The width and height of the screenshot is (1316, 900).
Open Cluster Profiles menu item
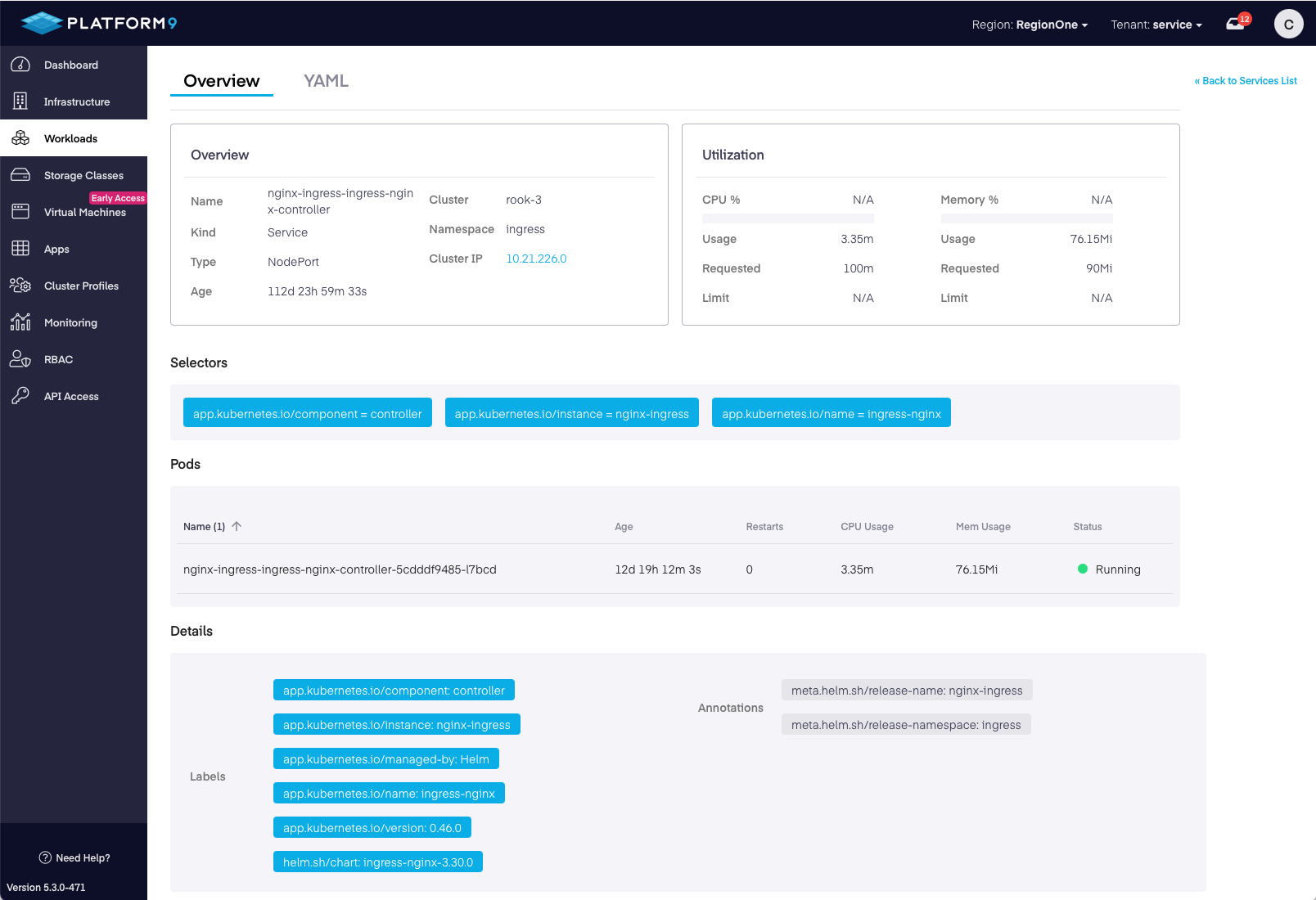[x=74, y=286]
